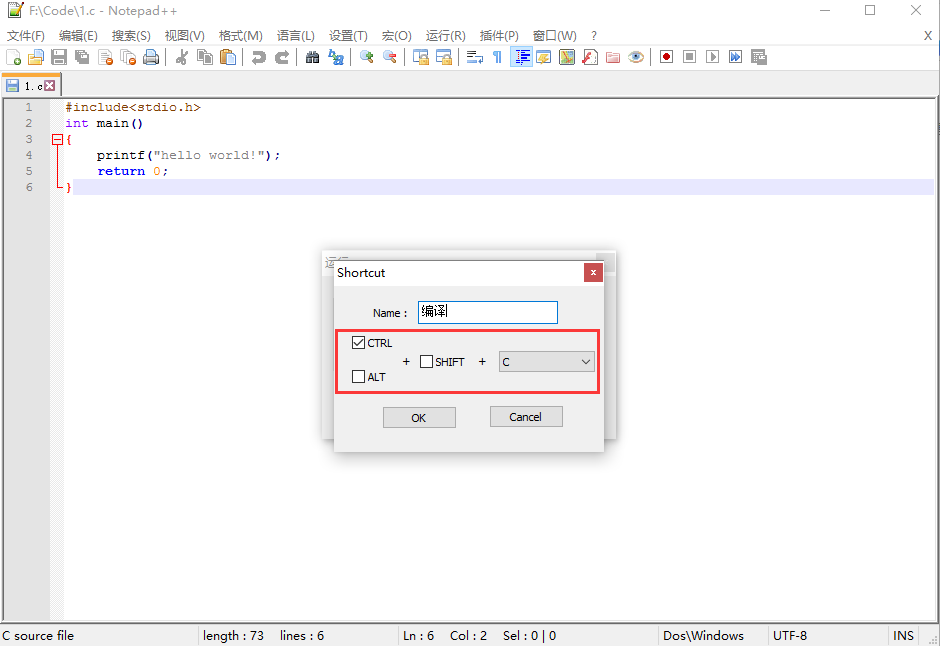
Task: Uncheck the CTRL checkbox
Action: pyautogui.click(x=358, y=342)
